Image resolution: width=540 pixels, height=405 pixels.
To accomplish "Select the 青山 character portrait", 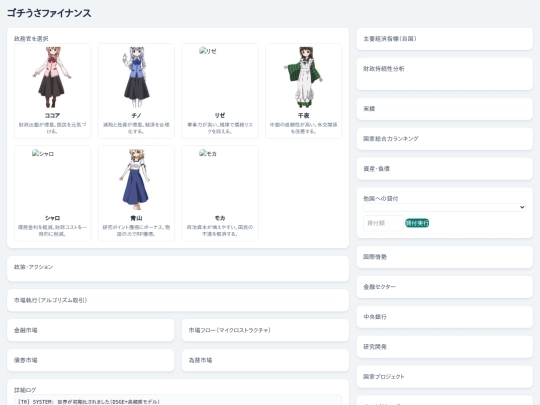I will pos(136,179).
